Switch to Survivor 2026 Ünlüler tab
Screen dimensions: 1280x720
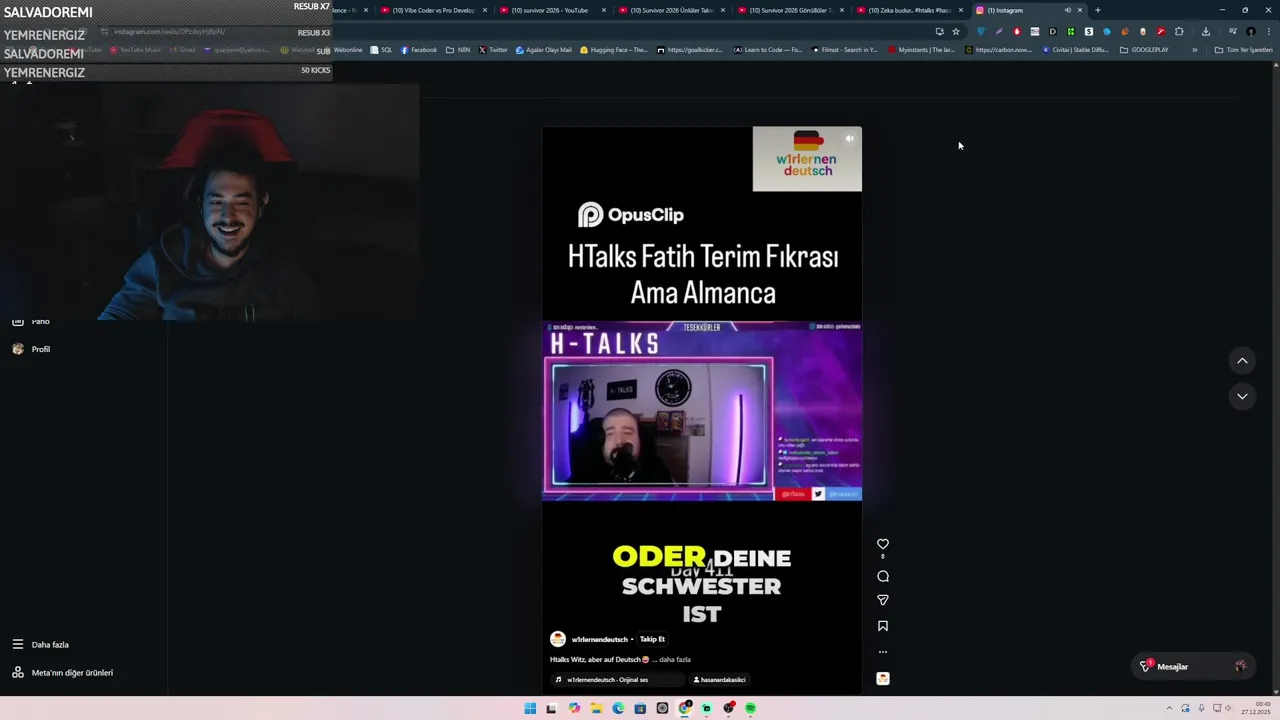click(672, 10)
